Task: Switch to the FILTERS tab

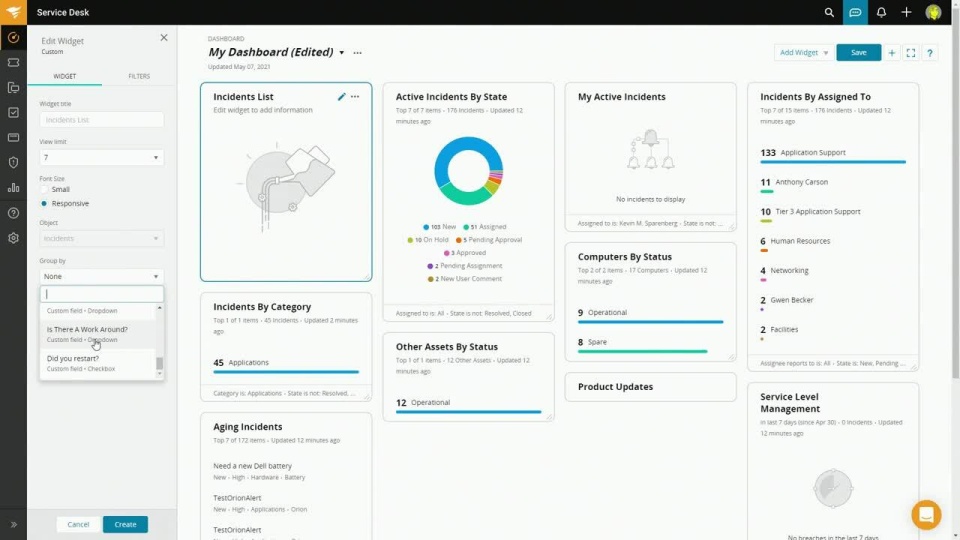Action: (139, 77)
